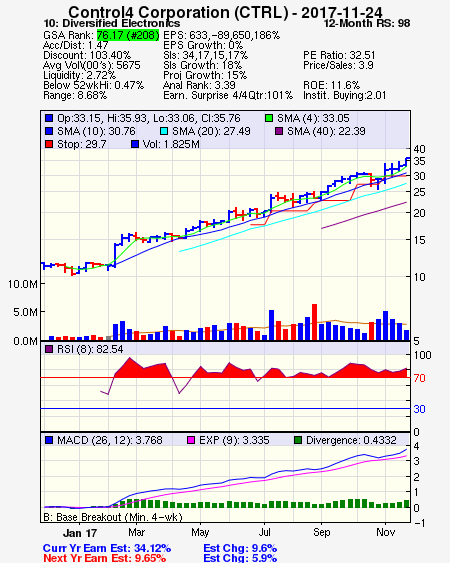Click the green Divergence legend square
The image size is (450, 563).
click(298, 440)
